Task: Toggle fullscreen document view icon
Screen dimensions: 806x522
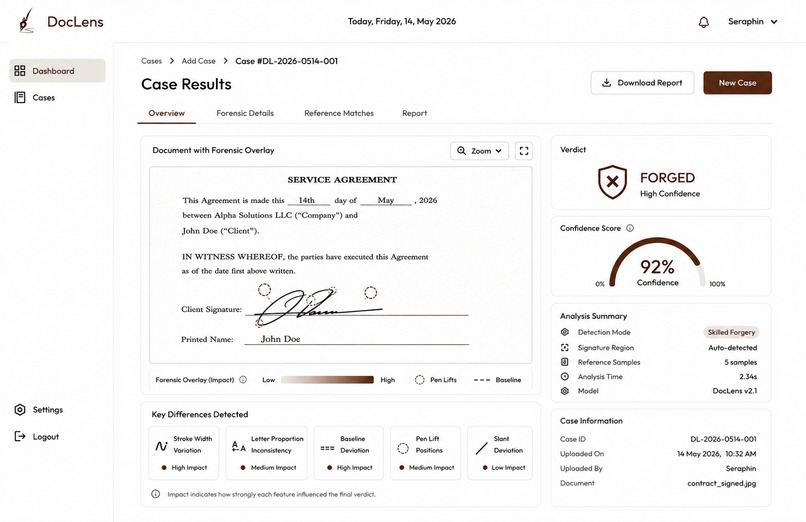Action: coord(524,151)
